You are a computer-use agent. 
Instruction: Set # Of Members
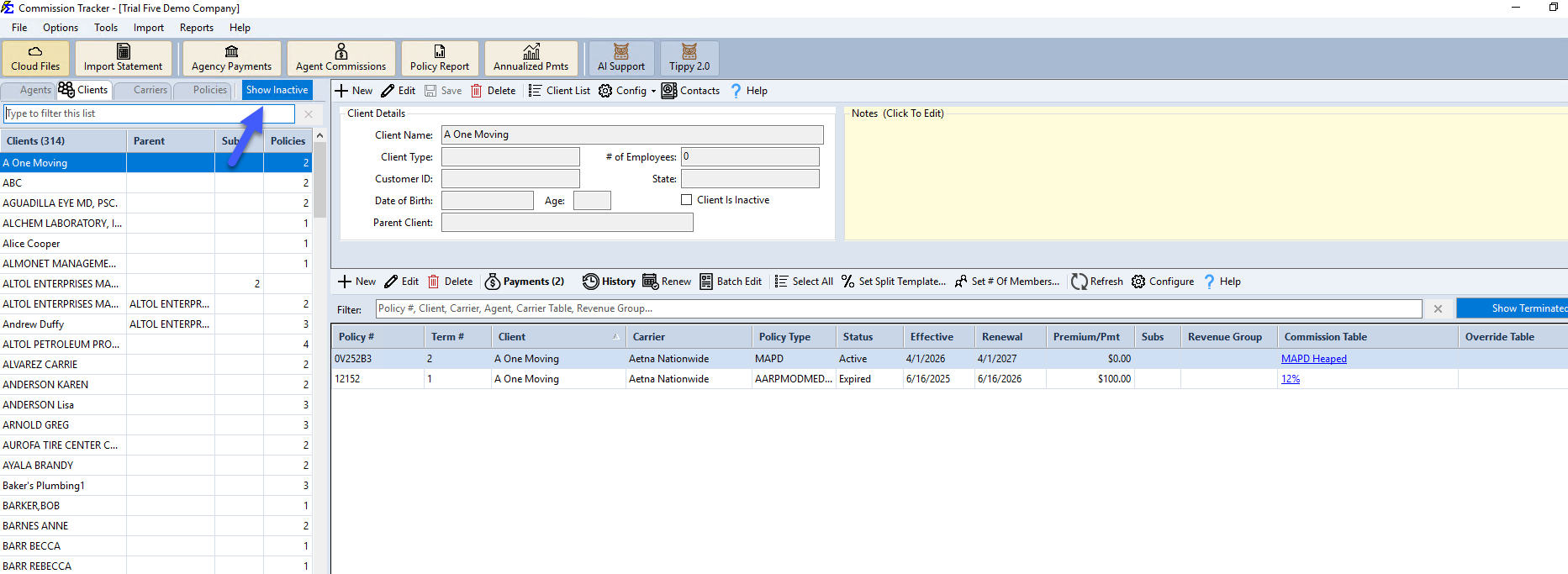pyautogui.click(x=1007, y=282)
